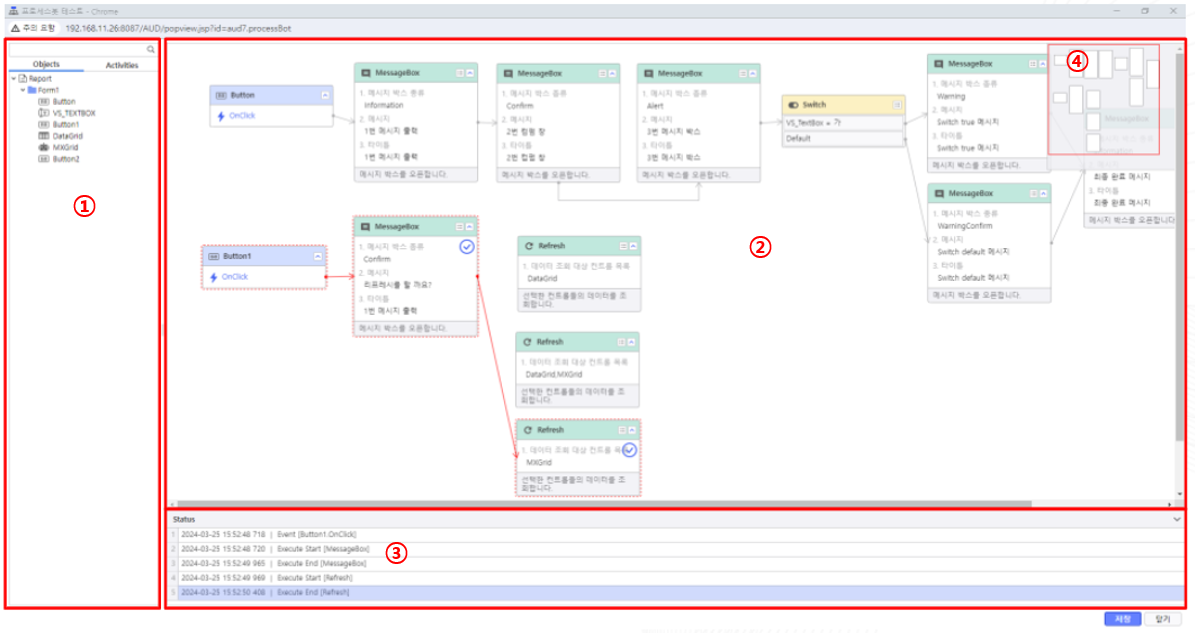Collapse the WarningConfirm MessageBox node
The height and width of the screenshot is (637, 1195).
click(1043, 194)
